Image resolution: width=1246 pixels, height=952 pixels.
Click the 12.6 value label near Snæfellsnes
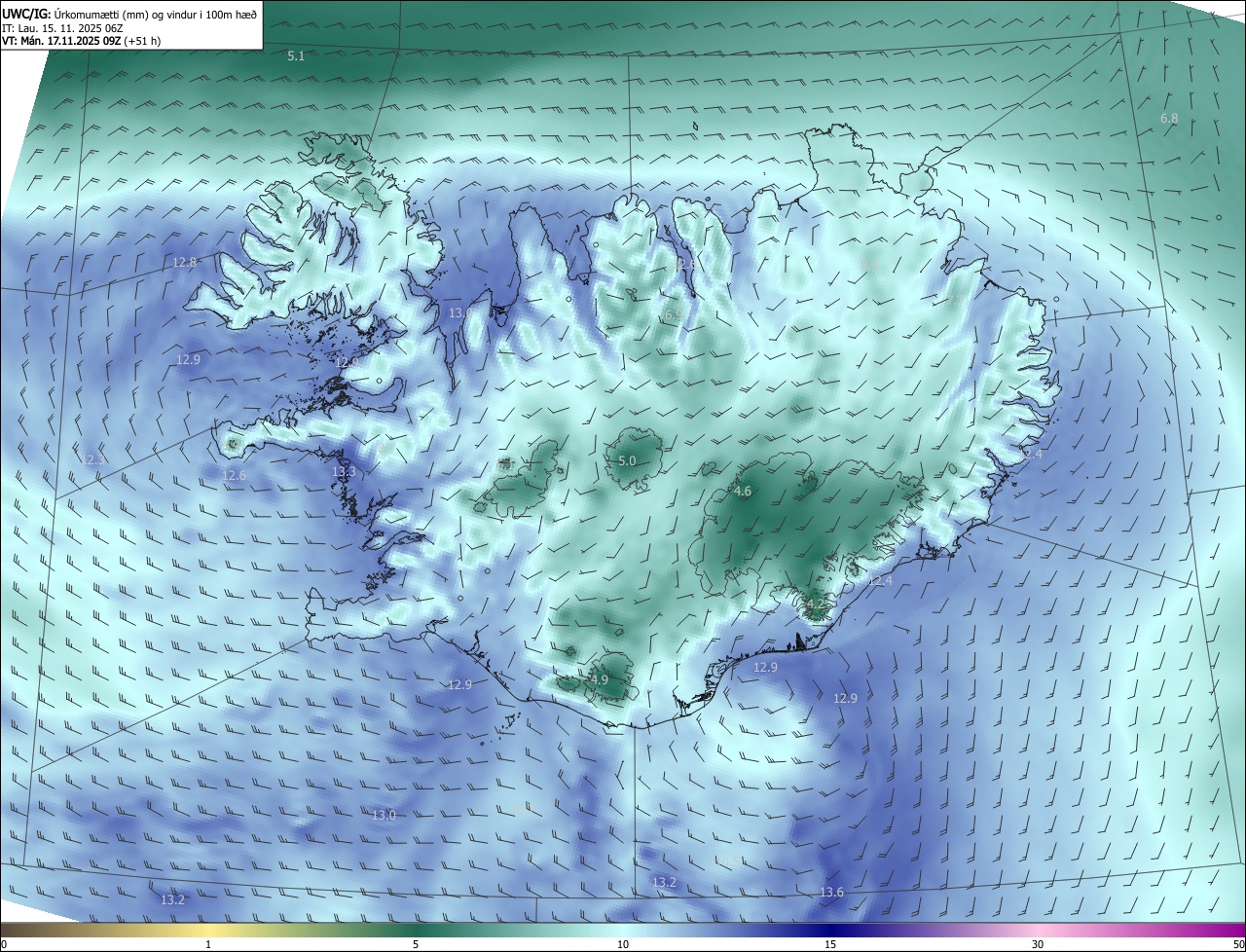coord(234,475)
